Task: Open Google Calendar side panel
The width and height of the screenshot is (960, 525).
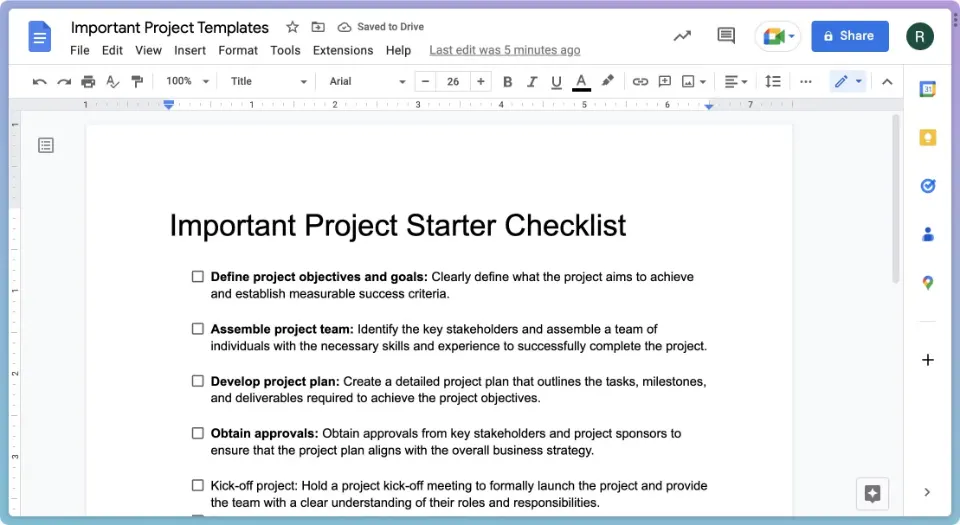Action: (927, 89)
